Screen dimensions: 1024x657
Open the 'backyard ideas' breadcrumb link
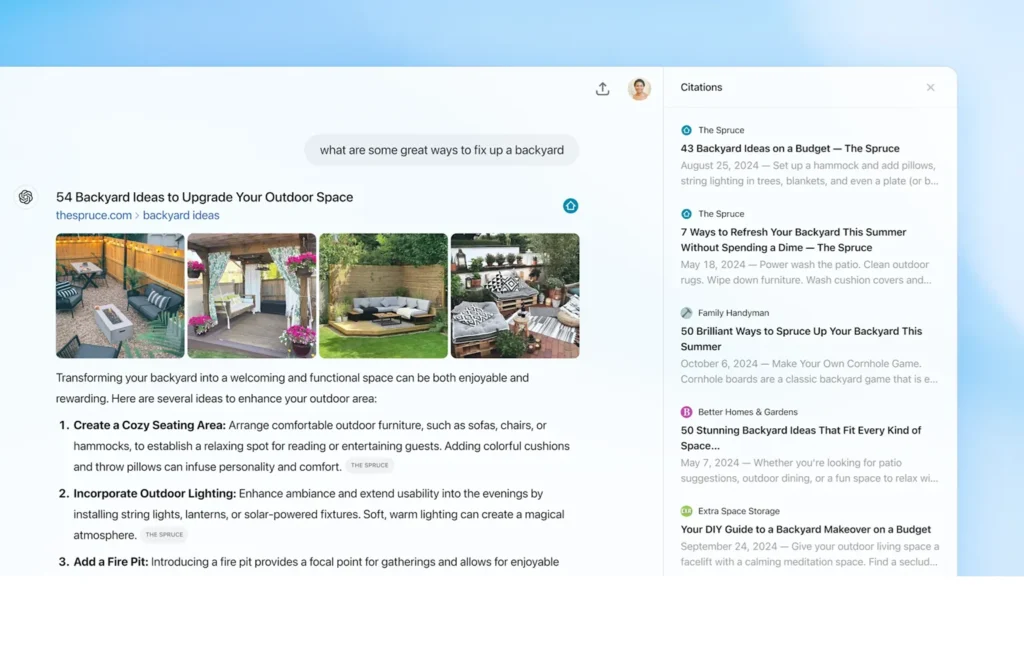[181, 215]
